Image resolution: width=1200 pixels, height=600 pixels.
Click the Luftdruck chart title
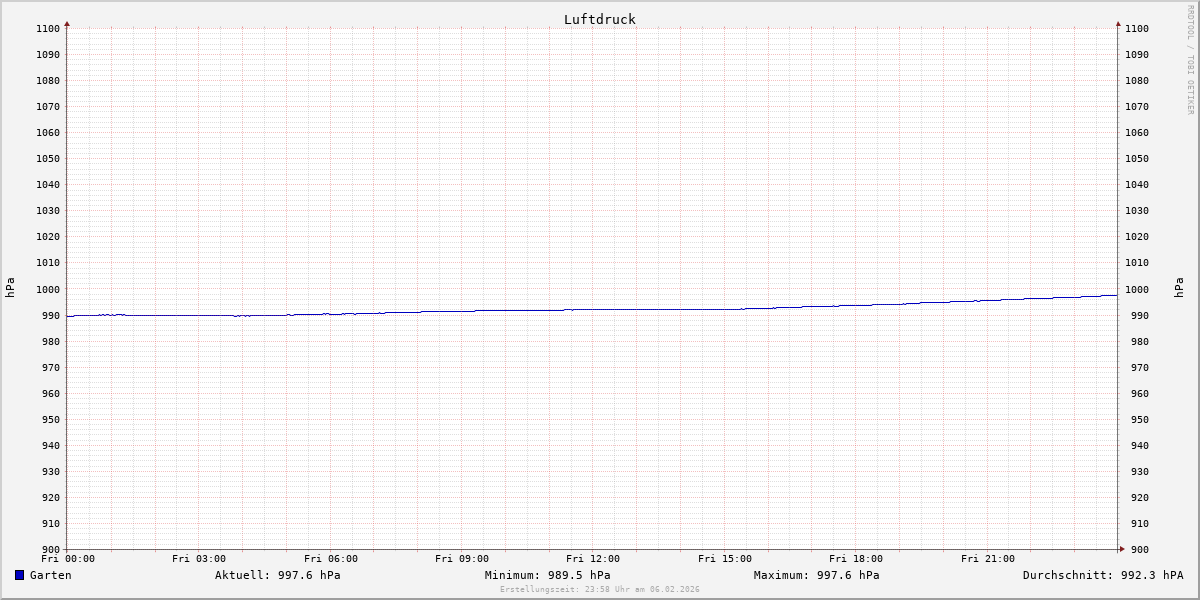(599, 19)
